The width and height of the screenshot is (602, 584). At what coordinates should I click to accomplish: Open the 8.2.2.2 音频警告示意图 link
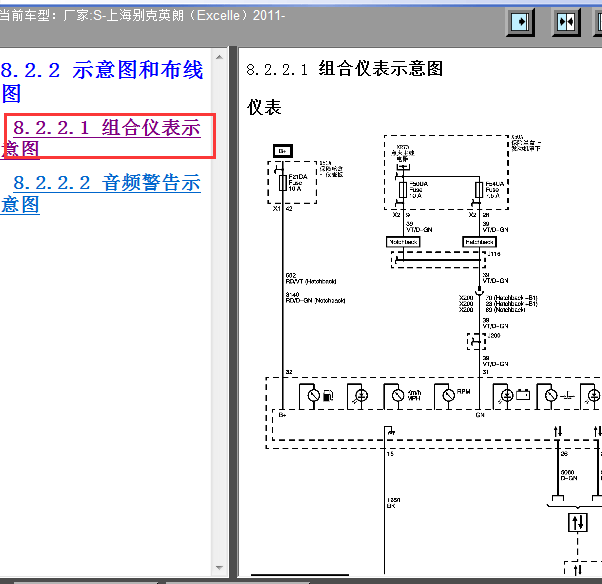(101, 193)
